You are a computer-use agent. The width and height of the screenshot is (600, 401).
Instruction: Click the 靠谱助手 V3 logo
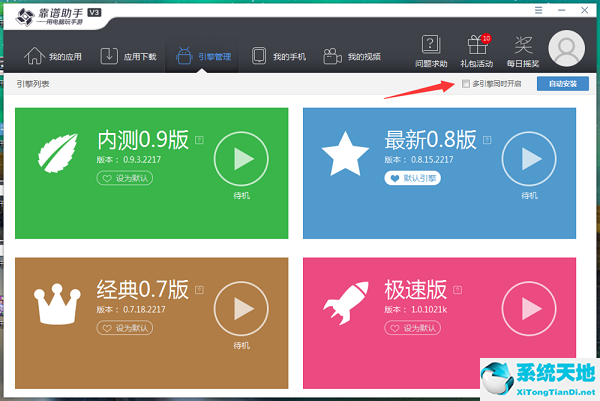(x=57, y=16)
